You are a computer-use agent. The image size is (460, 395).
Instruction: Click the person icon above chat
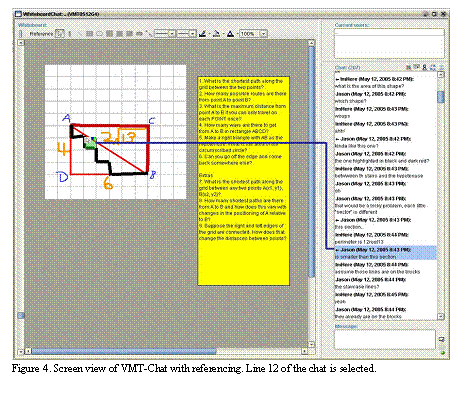point(425,67)
